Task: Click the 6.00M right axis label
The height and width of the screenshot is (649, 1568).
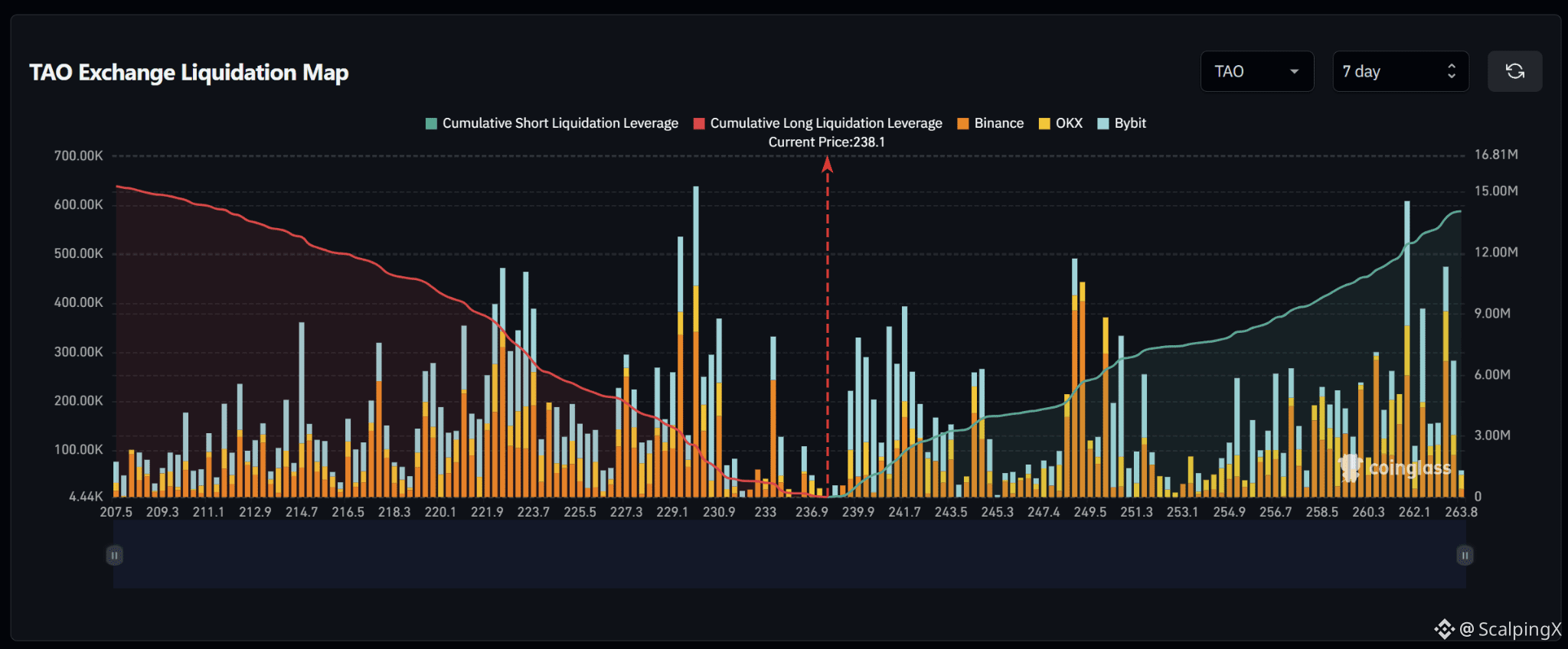Action: coord(1492,374)
